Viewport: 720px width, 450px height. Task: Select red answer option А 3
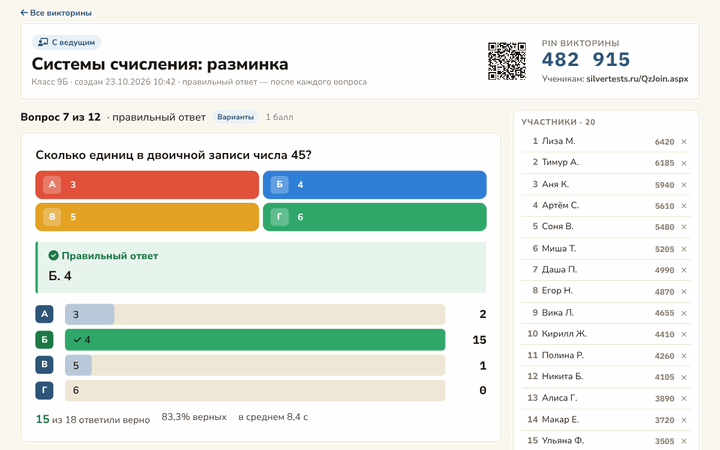(x=147, y=185)
